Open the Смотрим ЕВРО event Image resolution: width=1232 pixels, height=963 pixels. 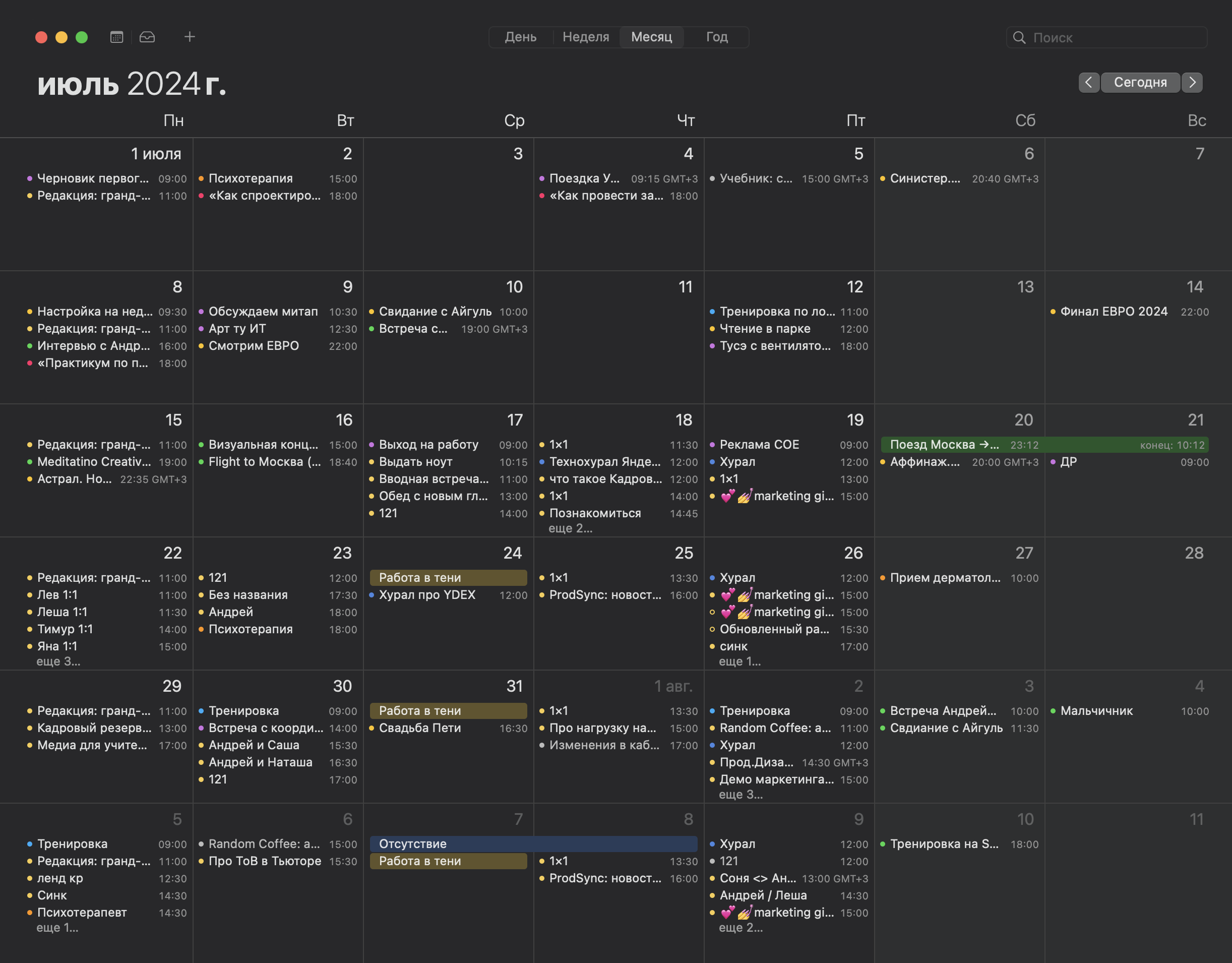278,346
